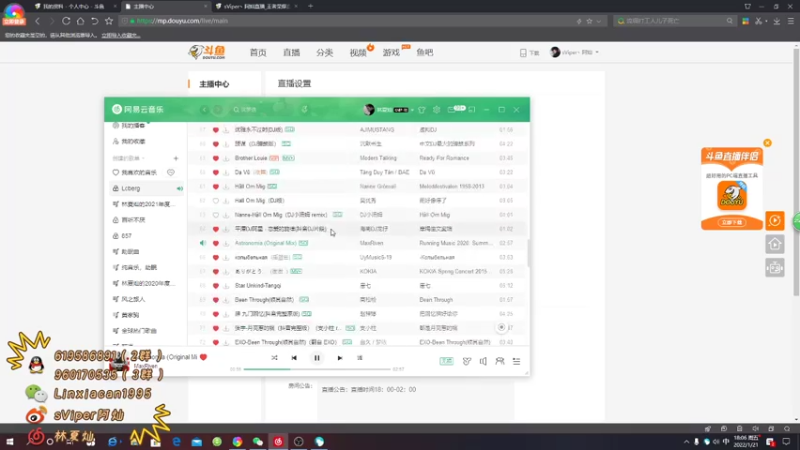Reload the browser page
800x450 pixels.
[66, 21]
